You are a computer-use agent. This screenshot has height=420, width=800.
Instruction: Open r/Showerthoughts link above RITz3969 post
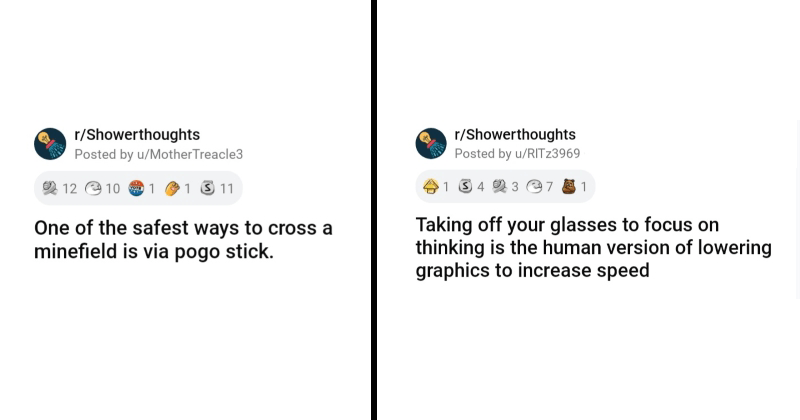(x=515, y=135)
